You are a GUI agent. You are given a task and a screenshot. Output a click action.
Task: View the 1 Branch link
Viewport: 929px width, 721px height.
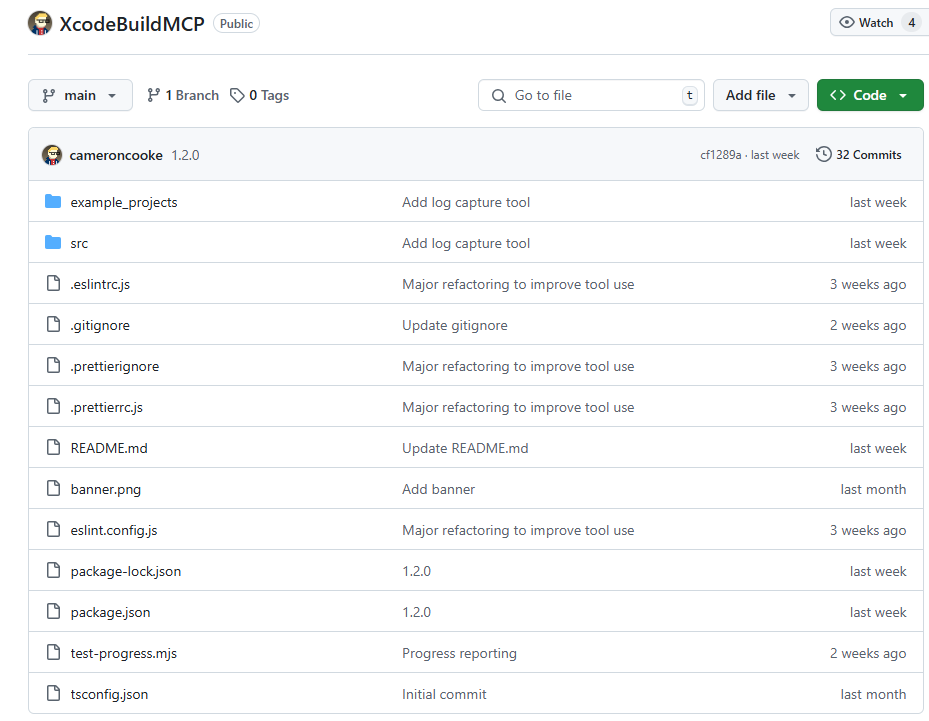(183, 95)
